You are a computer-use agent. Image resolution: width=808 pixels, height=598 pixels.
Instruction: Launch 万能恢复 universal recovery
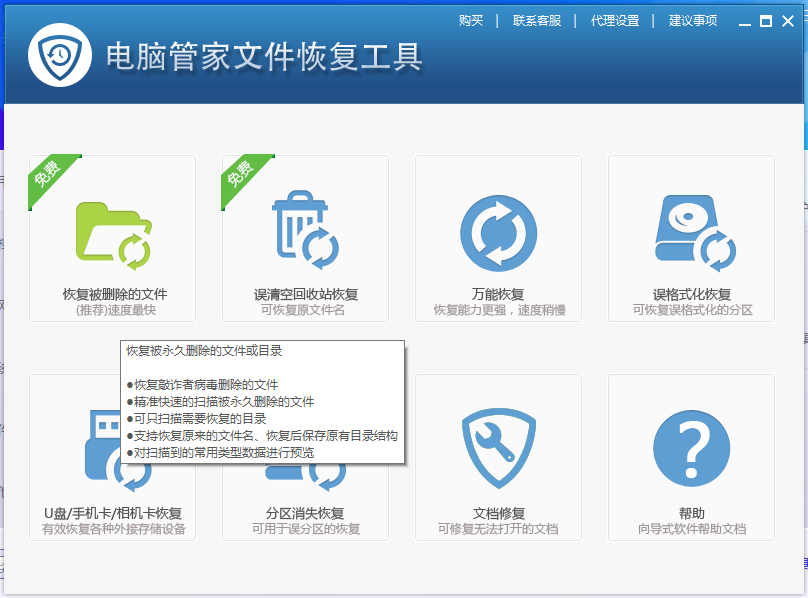tap(499, 237)
